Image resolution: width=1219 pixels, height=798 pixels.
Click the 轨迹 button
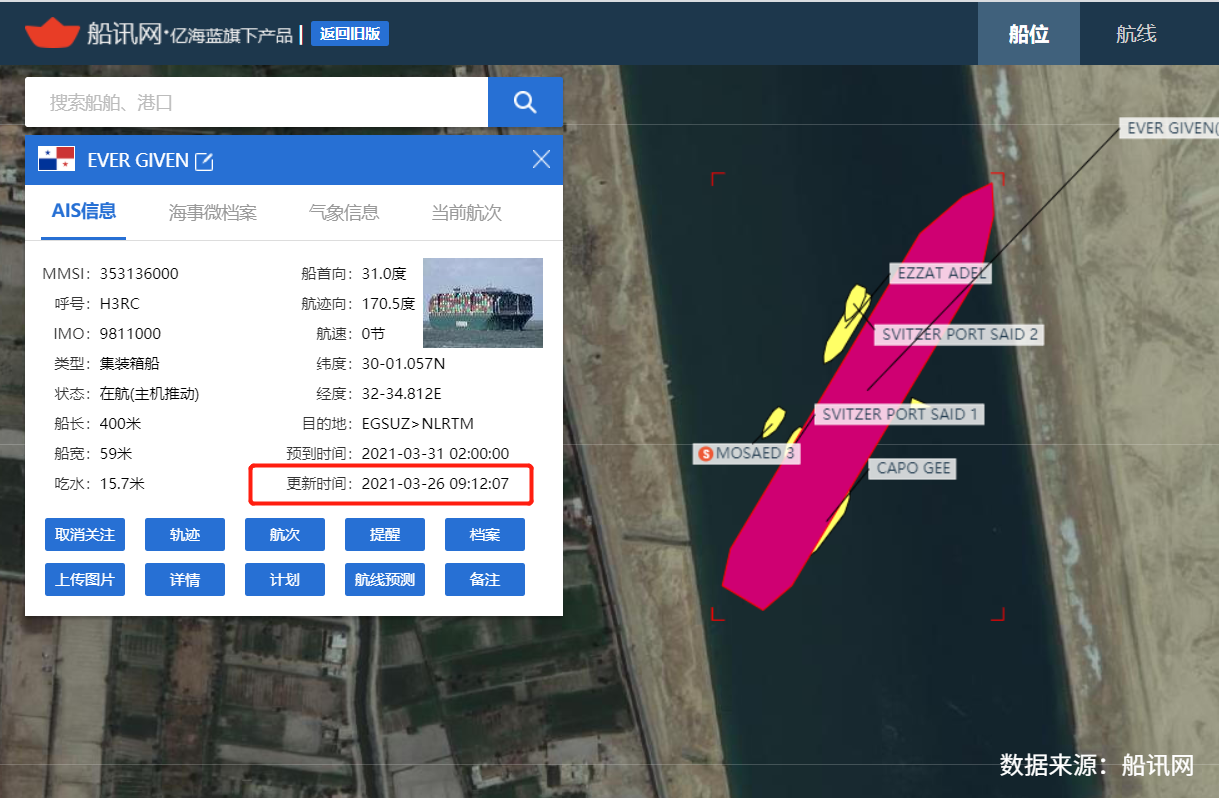click(x=185, y=535)
